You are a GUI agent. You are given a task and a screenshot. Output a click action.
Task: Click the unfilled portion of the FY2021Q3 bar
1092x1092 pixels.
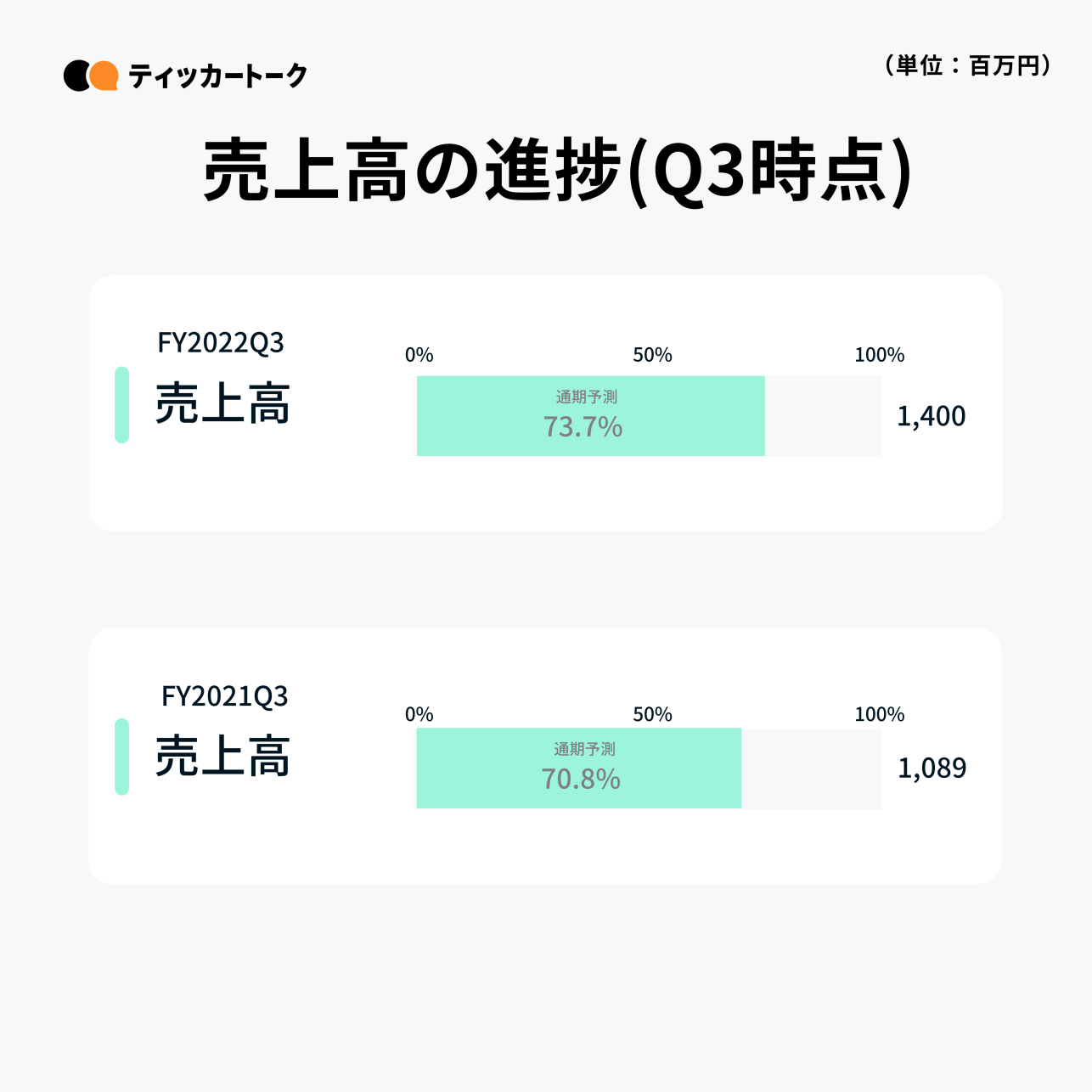click(811, 768)
